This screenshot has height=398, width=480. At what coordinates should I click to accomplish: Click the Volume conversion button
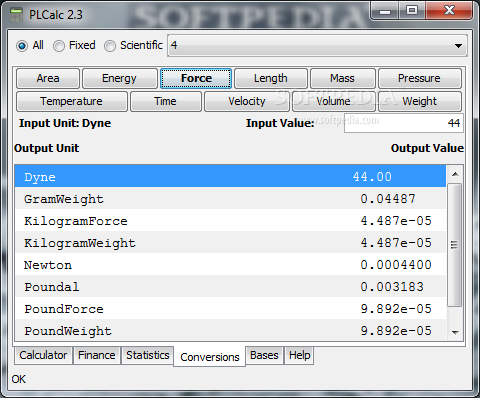pos(334,101)
